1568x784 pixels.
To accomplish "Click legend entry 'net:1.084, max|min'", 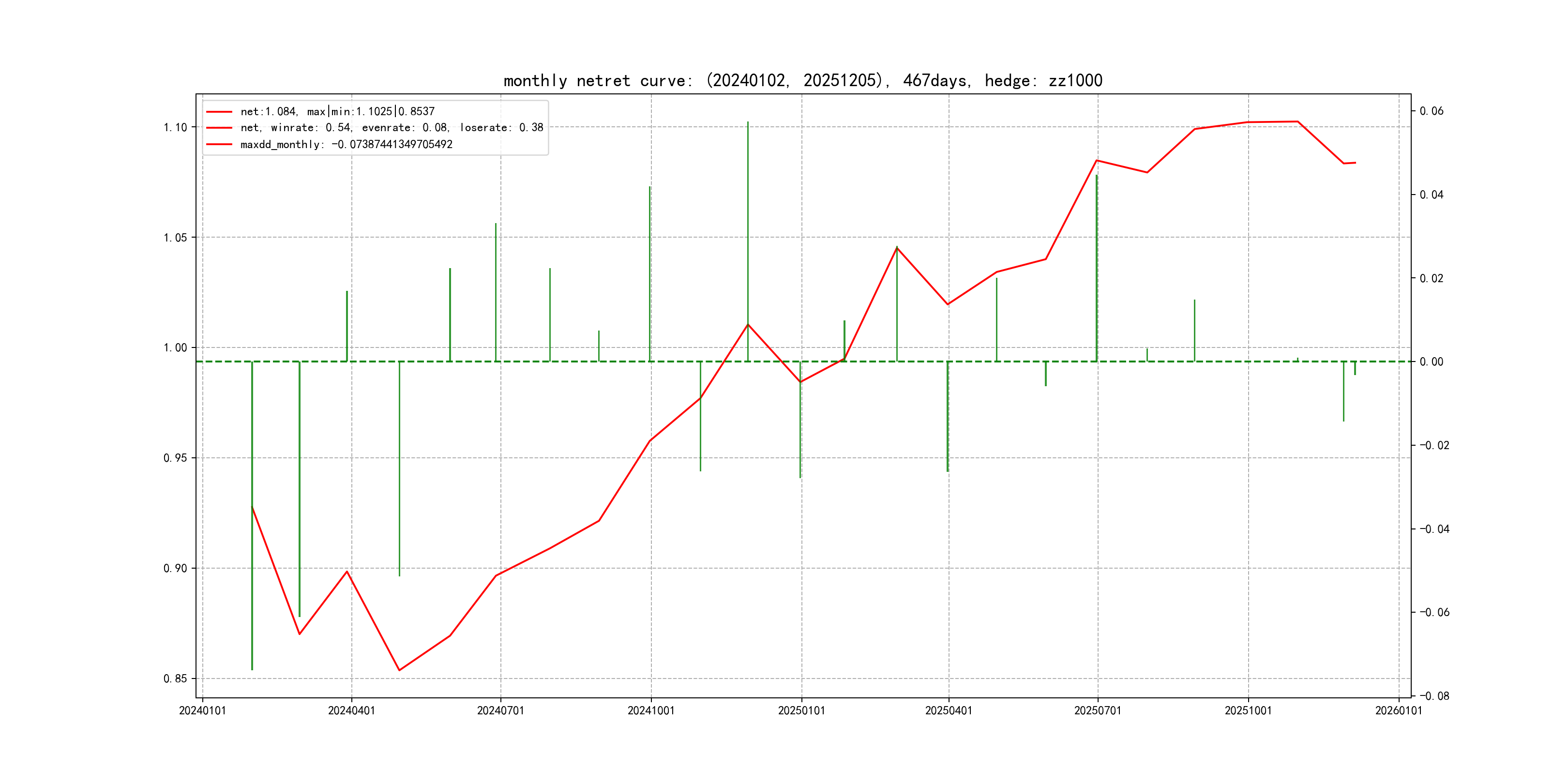I will pos(337,111).
